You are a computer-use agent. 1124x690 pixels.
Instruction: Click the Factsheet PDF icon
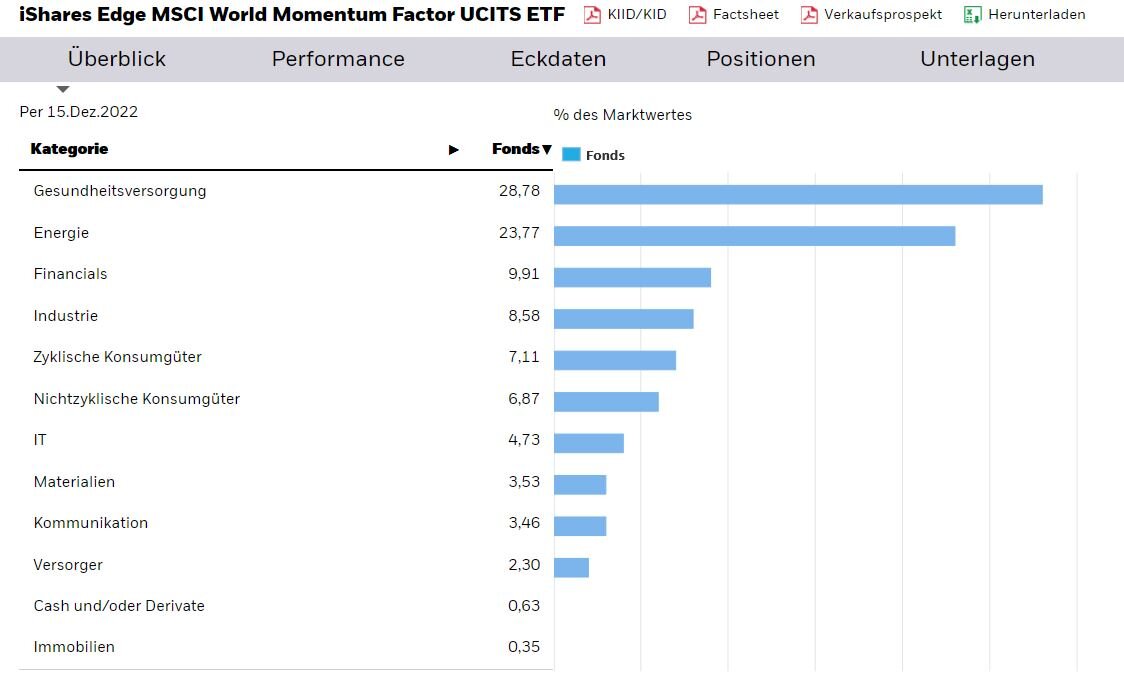coord(697,14)
